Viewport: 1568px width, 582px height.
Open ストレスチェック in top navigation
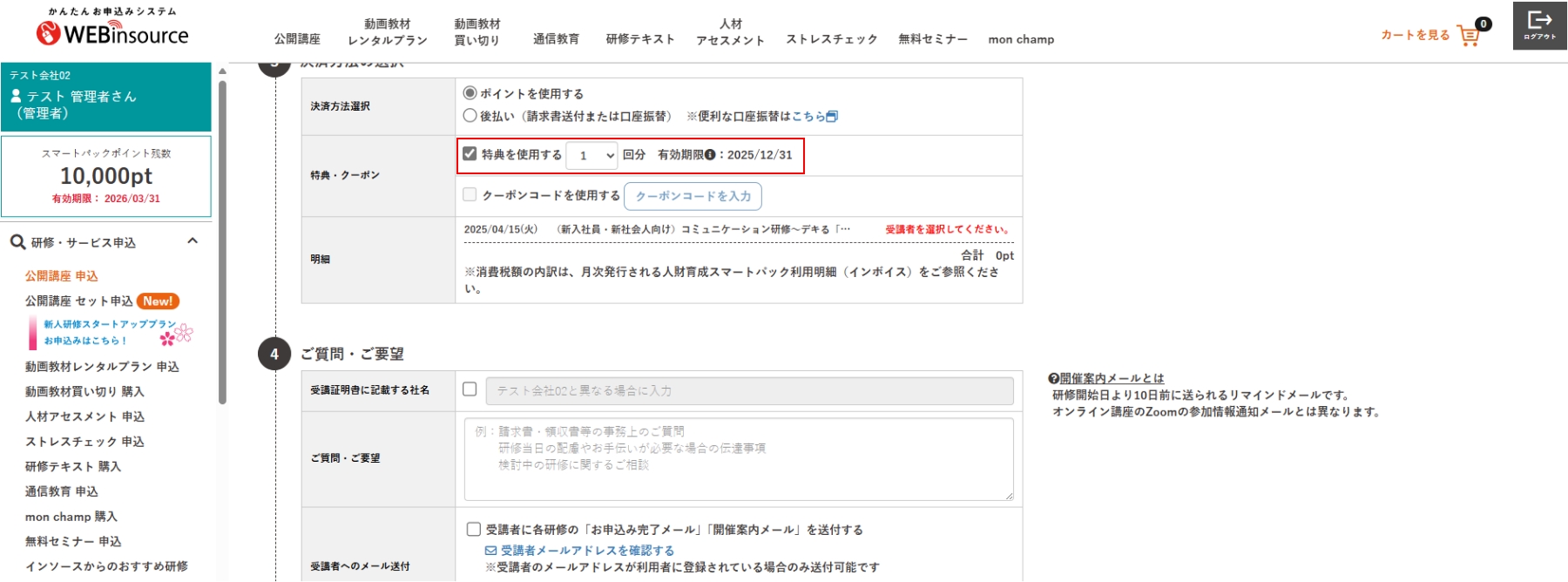pos(831,39)
